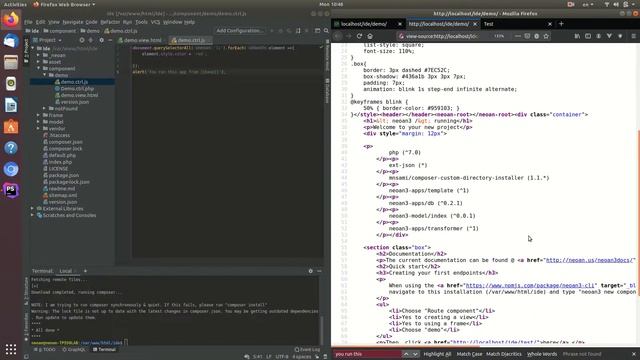The width and height of the screenshot is (640, 360).
Task: Hide the Project panel with minus icon
Action: click(110, 40)
